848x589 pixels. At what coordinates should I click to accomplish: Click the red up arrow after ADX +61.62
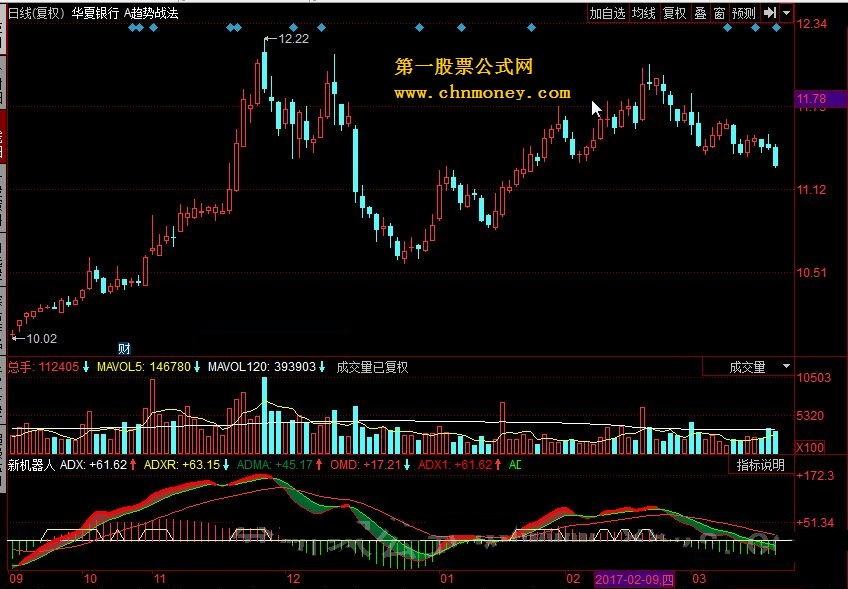click(133, 465)
